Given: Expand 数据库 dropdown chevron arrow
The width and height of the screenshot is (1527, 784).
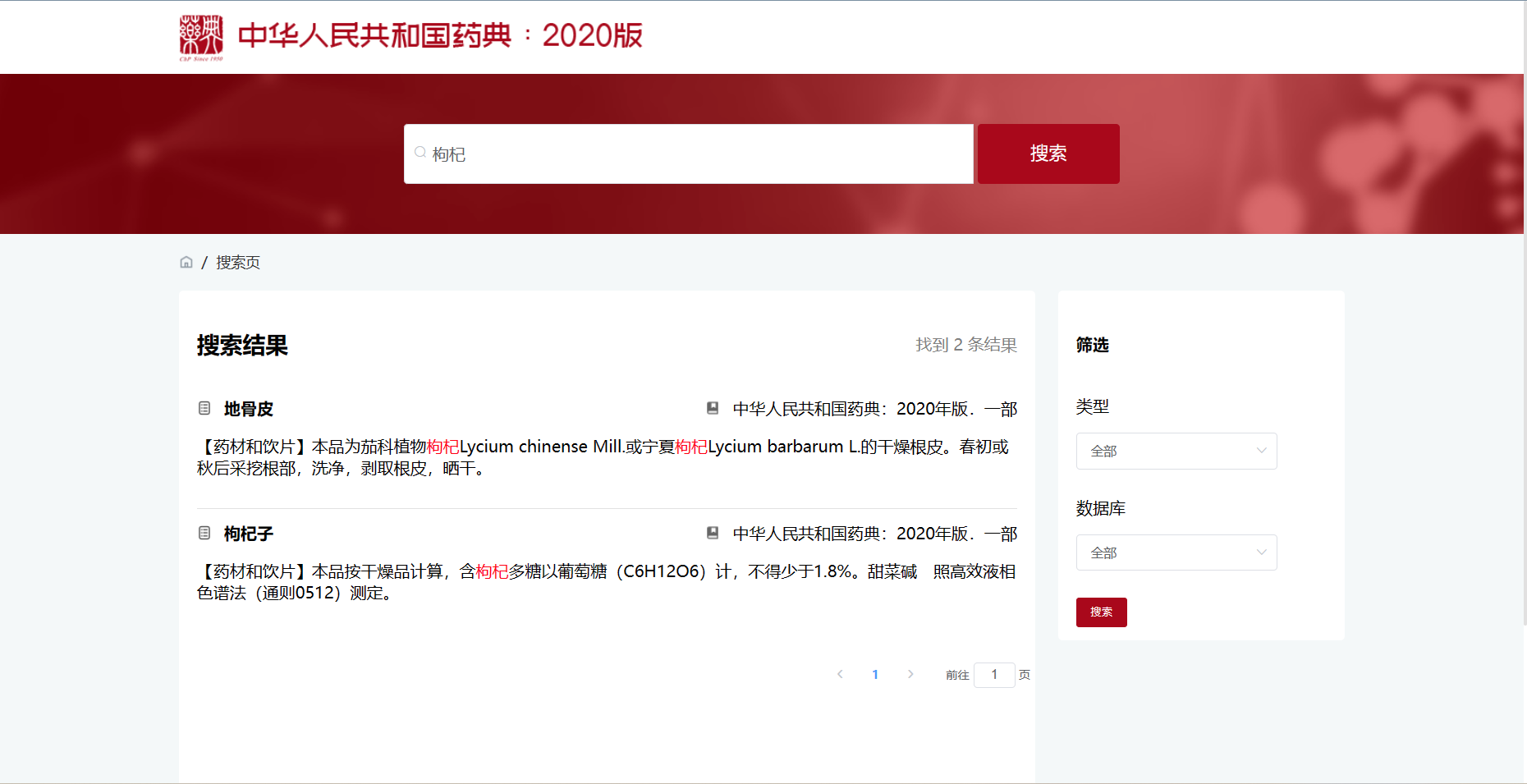Looking at the screenshot, I should tap(1261, 552).
